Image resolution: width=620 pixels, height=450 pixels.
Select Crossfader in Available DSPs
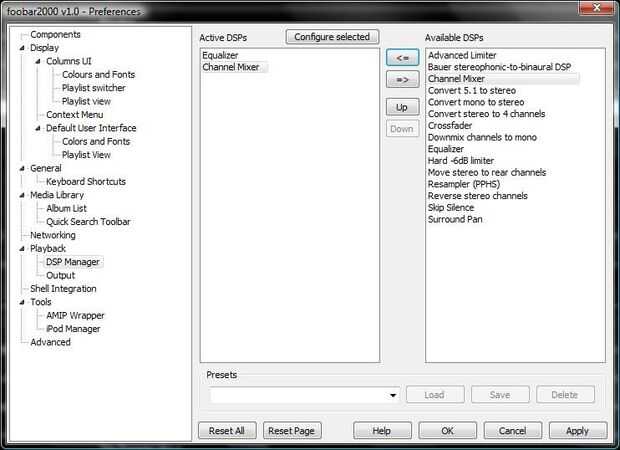click(x=450, y=126)
